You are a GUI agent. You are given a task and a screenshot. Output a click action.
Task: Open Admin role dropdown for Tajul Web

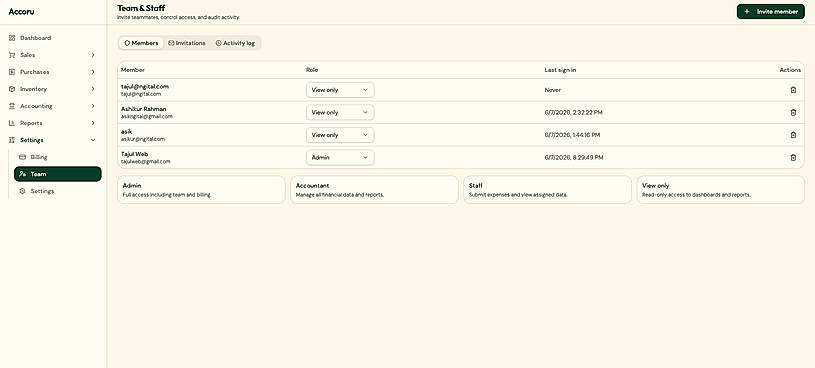pyautogui.click(x=340, y=157)
